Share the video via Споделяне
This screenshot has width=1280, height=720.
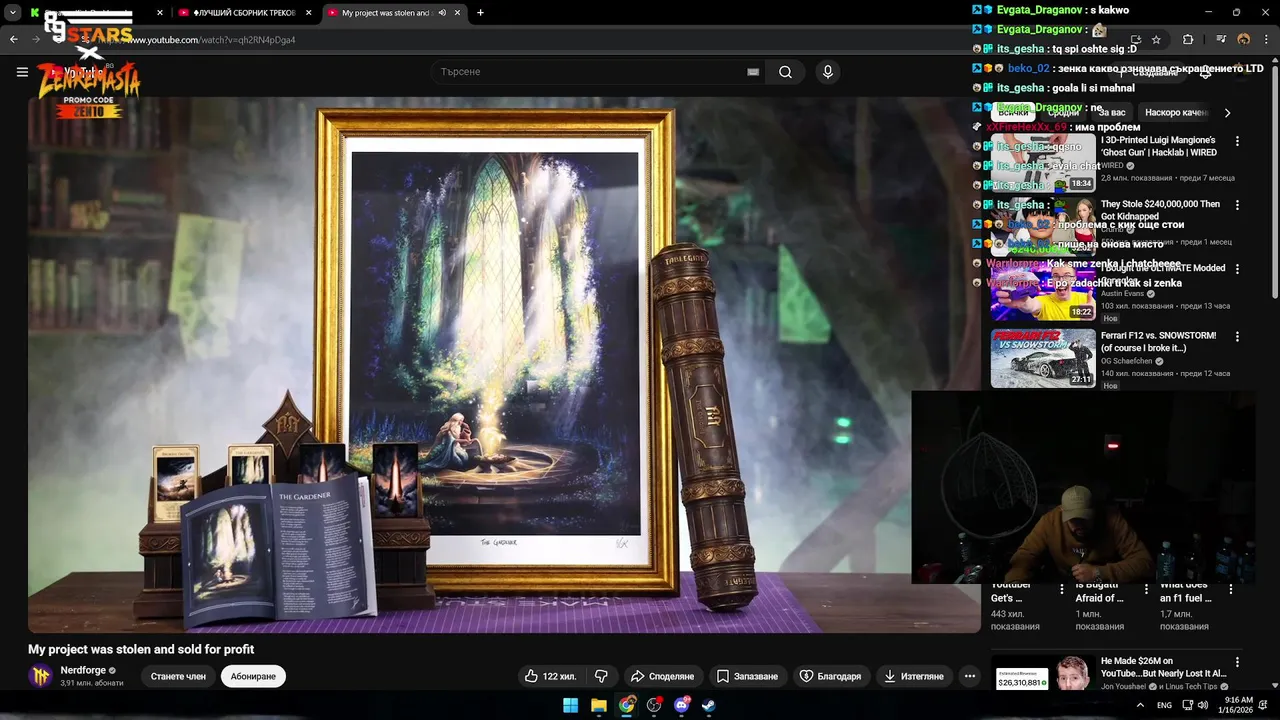(x=662, y=676)
